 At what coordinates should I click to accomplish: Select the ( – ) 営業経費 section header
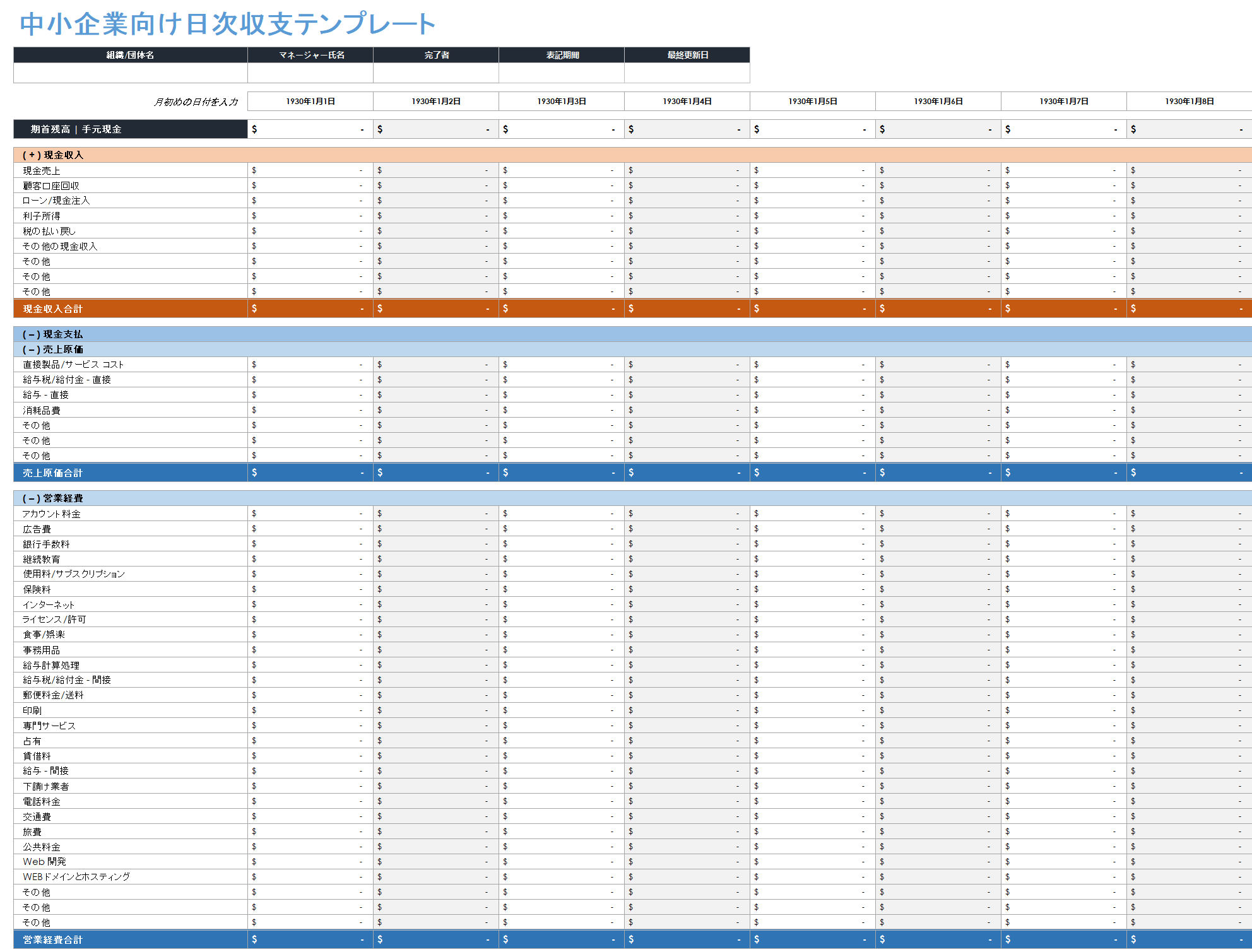pos(633,498)
